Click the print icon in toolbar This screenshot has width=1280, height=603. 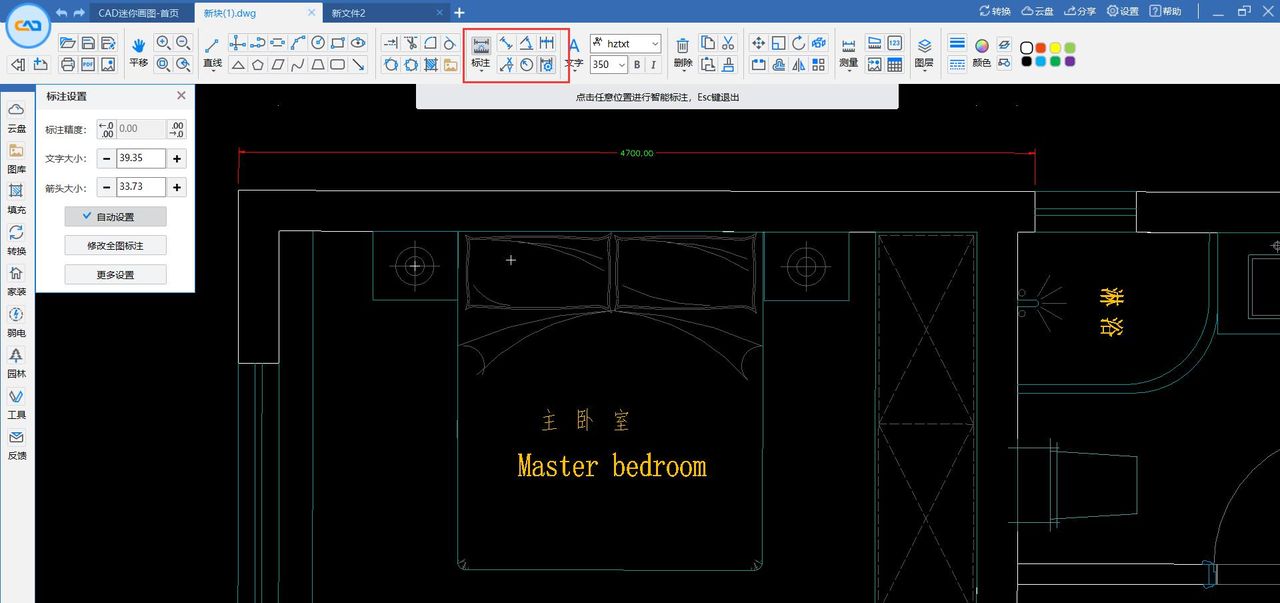[x=68, y=65]
